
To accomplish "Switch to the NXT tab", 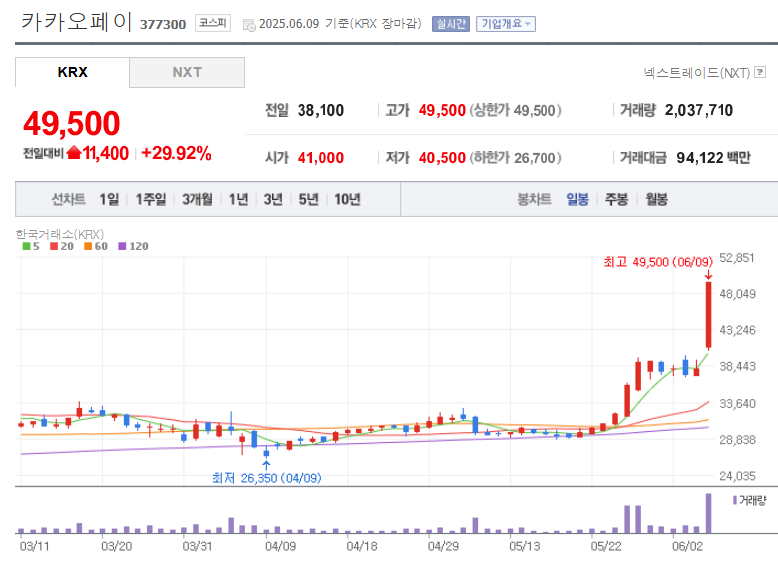I will tap(187, 72).
